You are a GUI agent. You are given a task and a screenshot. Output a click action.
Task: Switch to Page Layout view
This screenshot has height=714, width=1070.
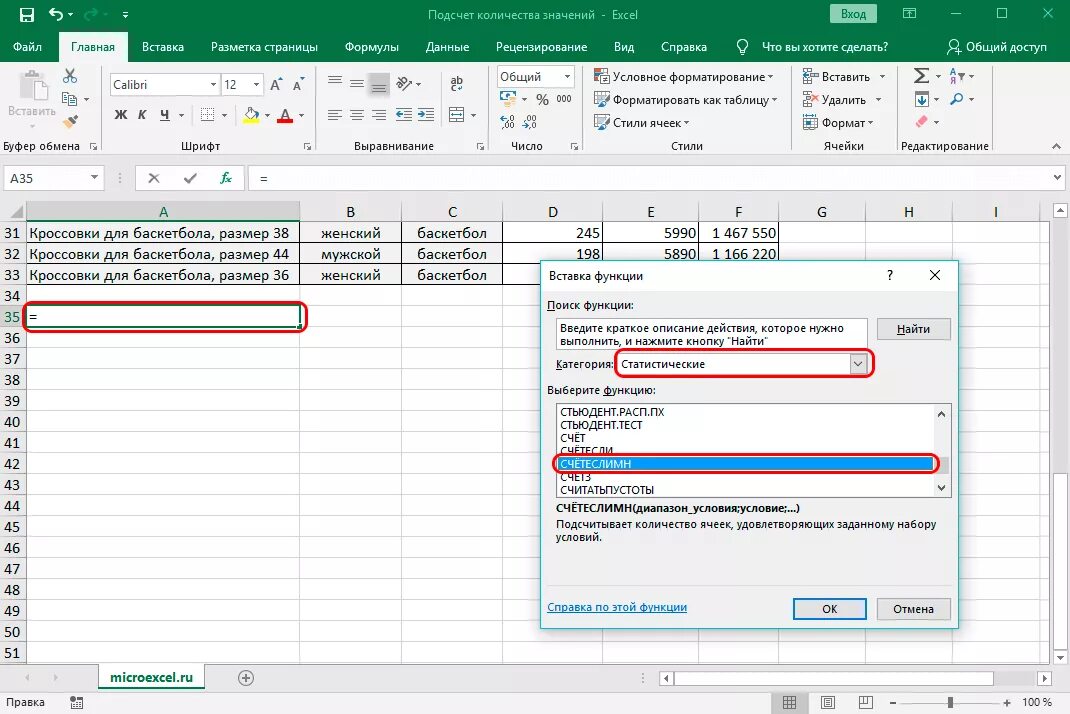(828, 702)
